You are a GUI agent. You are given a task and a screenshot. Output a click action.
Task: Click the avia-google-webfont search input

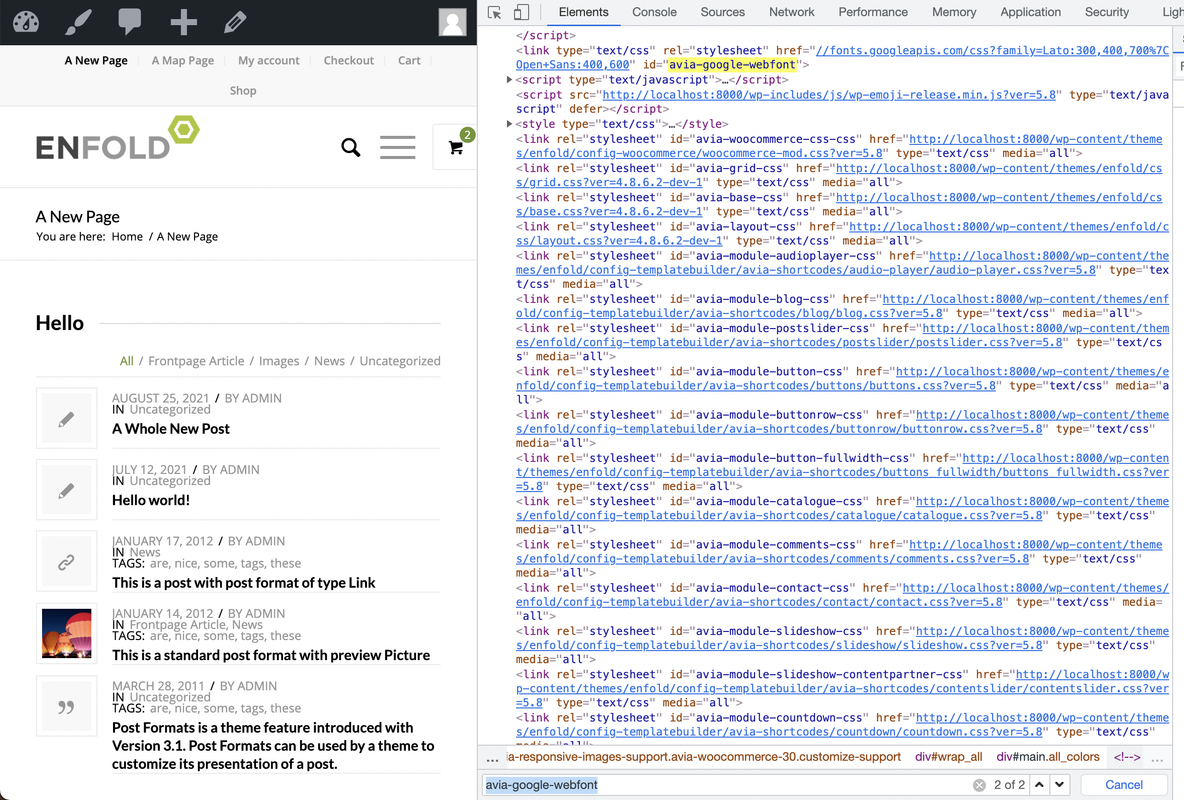click(x=728, y=785)
